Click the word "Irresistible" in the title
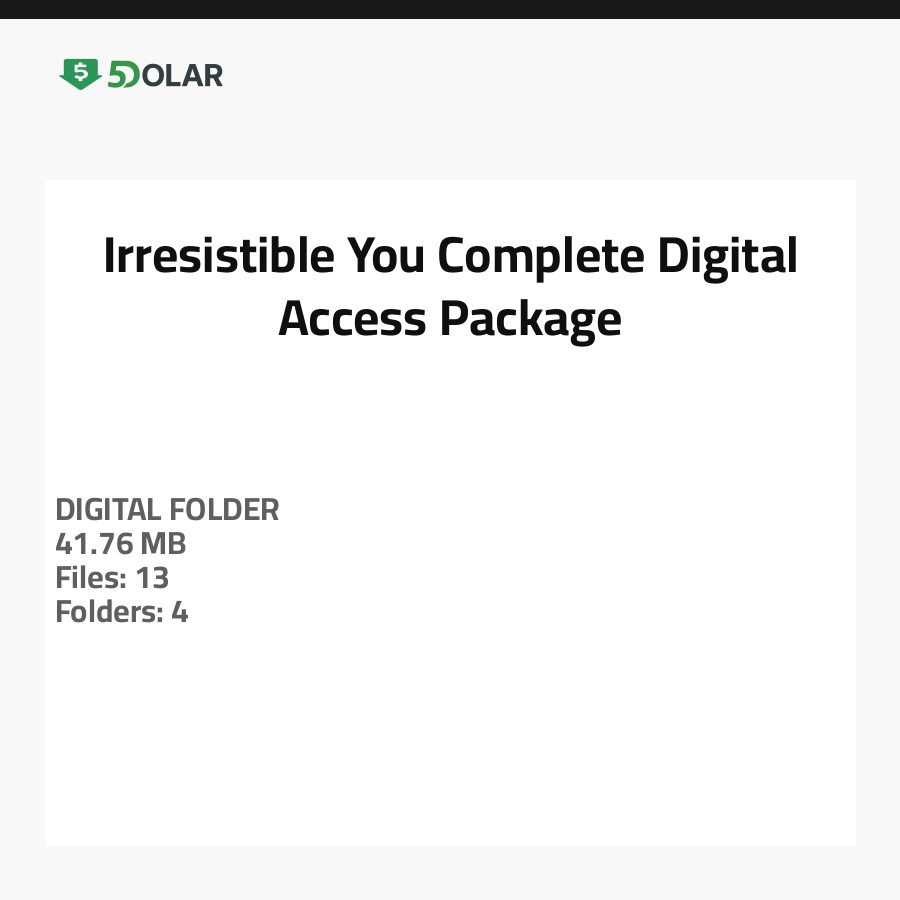This screenshot has width=900, height=900. pyautogui.click(x=219, y=256)
